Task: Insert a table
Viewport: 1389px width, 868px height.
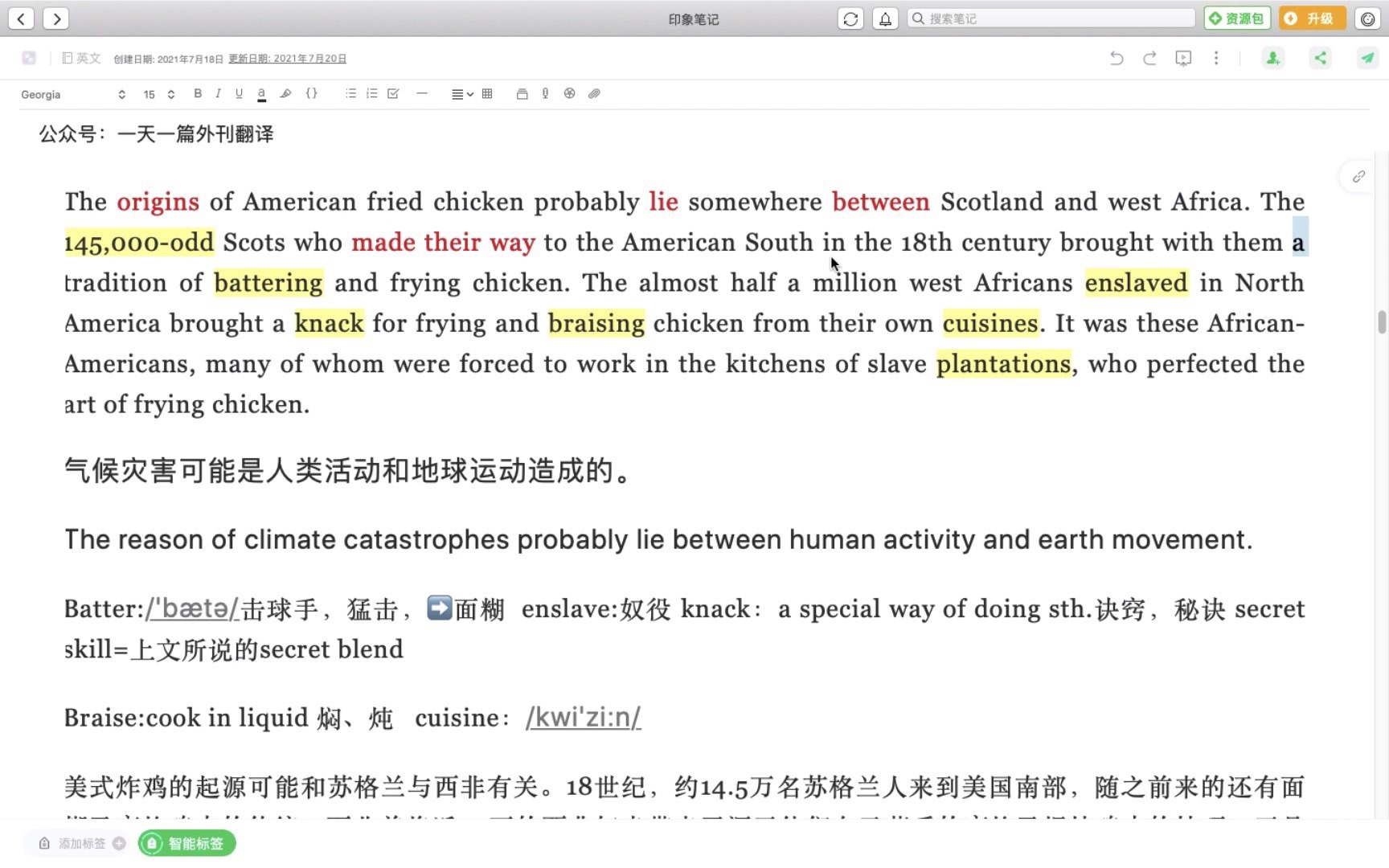Action: pos(487,93)
